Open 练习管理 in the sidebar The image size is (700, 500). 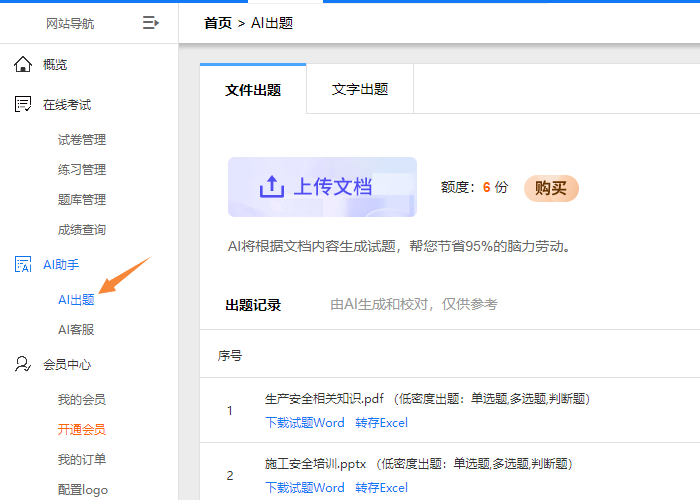coord(82,170)
